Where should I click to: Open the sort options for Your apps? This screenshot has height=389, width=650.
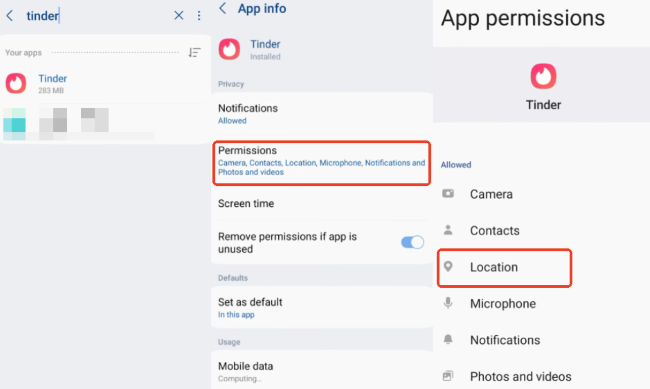[x=194, y=52]
